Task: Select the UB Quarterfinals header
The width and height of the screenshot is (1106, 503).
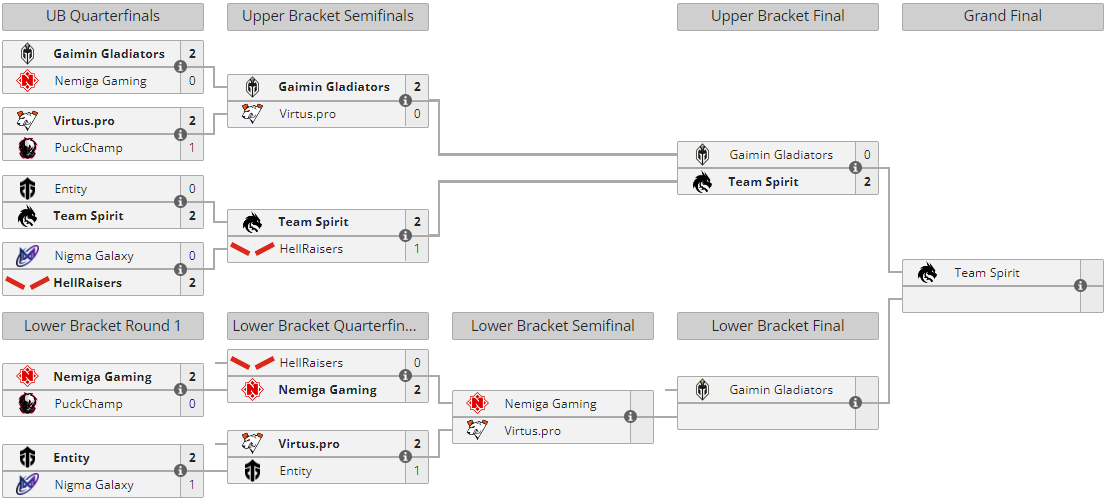Action: tap(103, 16)
